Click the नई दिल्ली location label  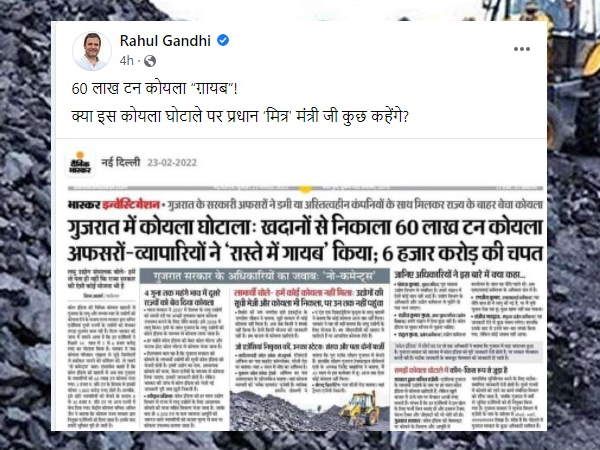[121, 162]
